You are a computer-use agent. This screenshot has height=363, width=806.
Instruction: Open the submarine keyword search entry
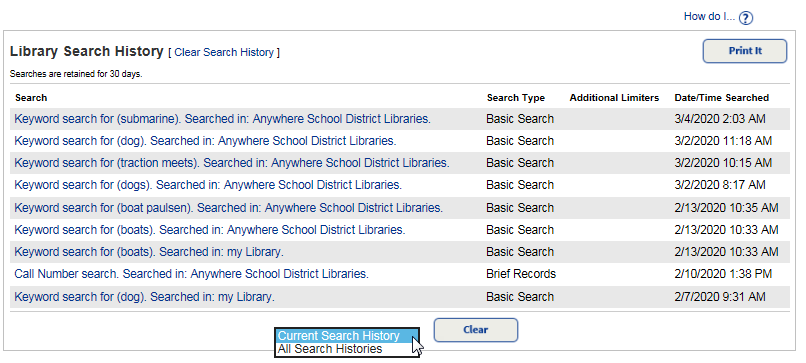coord(223,119)
